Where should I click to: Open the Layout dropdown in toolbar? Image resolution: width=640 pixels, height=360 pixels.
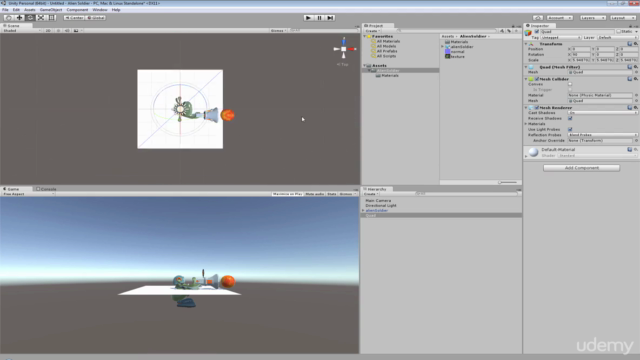pos(622,18)
